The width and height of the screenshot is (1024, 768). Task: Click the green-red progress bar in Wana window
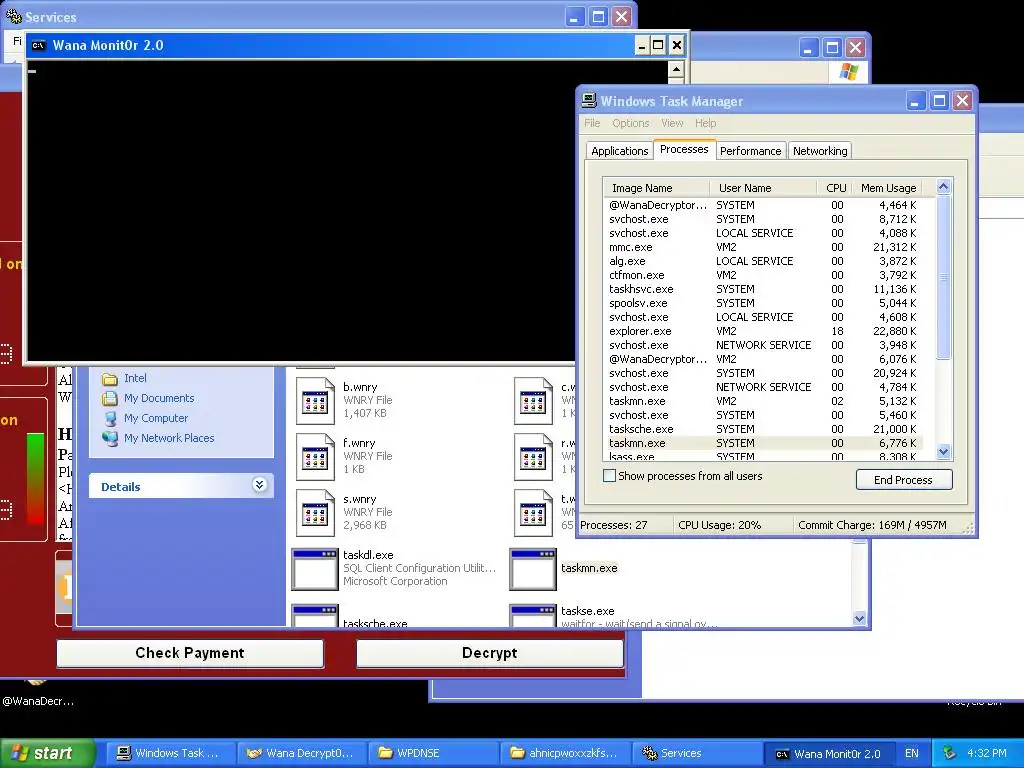(x=36, y=478)
